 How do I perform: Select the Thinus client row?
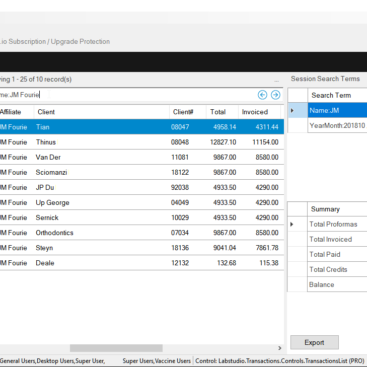click(x=142, y=142)
